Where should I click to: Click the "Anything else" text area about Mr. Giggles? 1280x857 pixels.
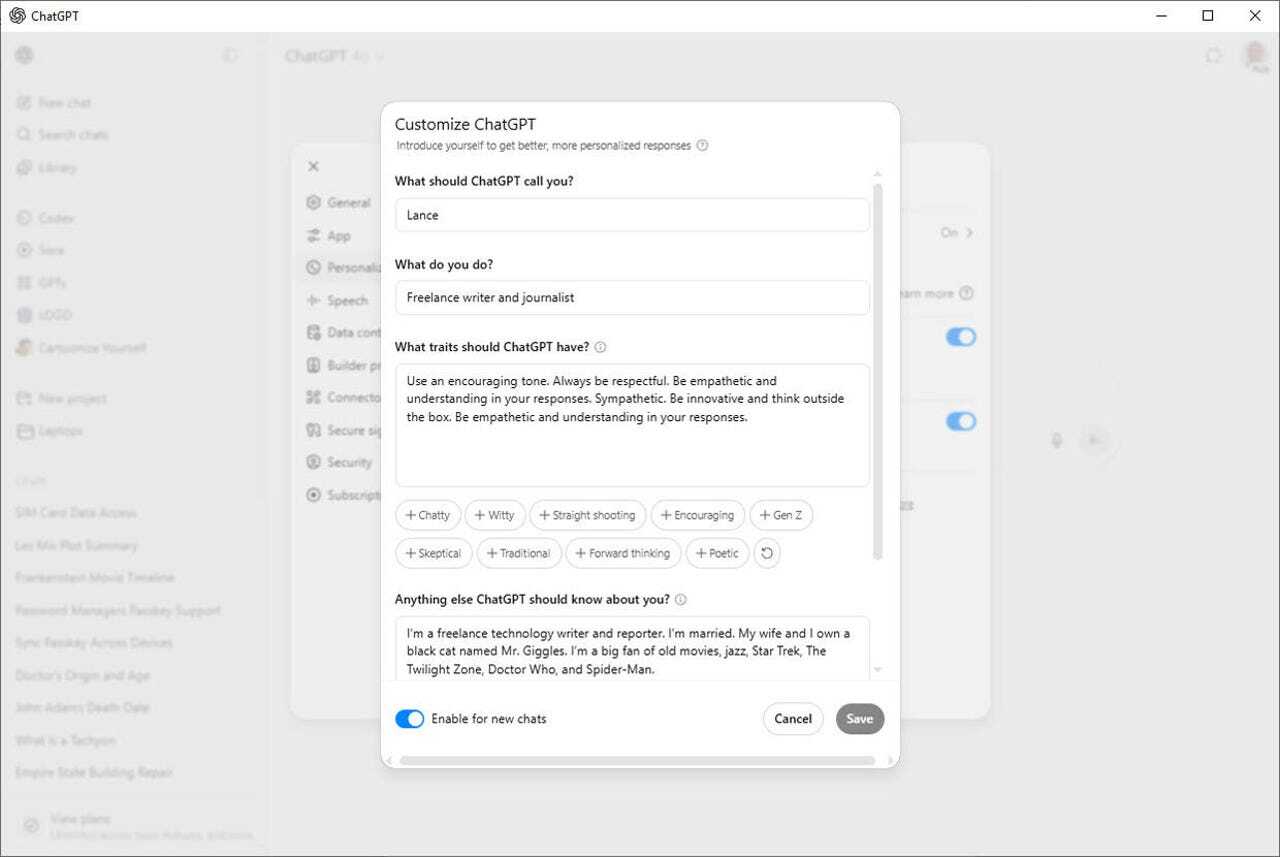click(632, 648)
